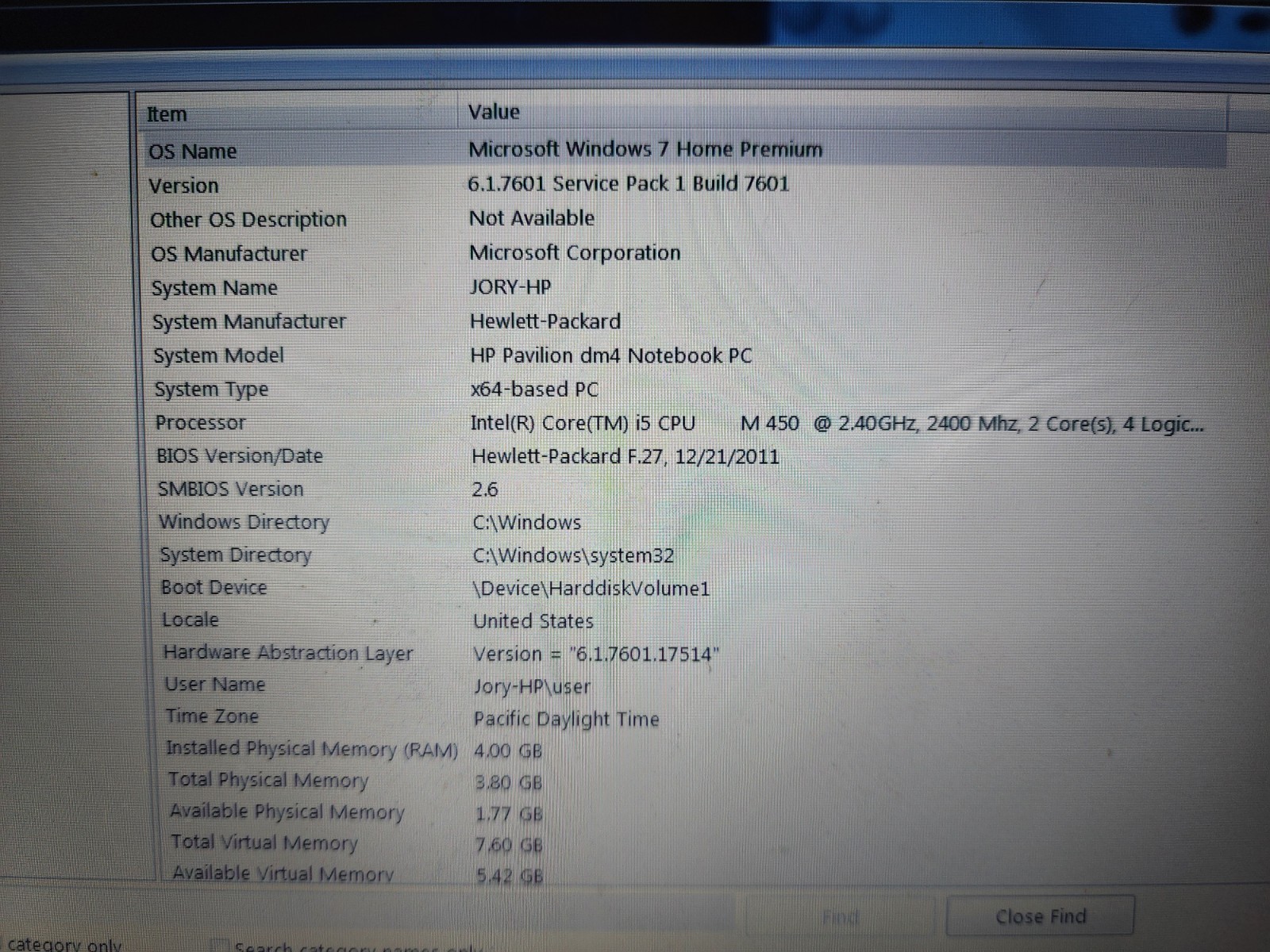Image resolution: width=1270 pixels, height=952 pixels.
Task: Click the value Hewlett-Packard F.27, 12/21/2011
Action: (x=625, y=457)
